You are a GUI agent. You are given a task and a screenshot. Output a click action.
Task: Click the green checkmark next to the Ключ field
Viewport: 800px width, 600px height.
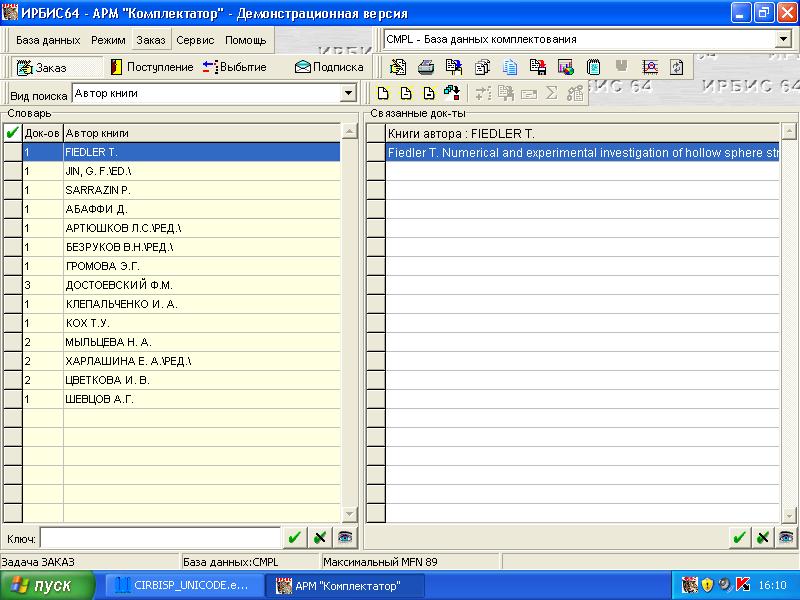(294, 537)
